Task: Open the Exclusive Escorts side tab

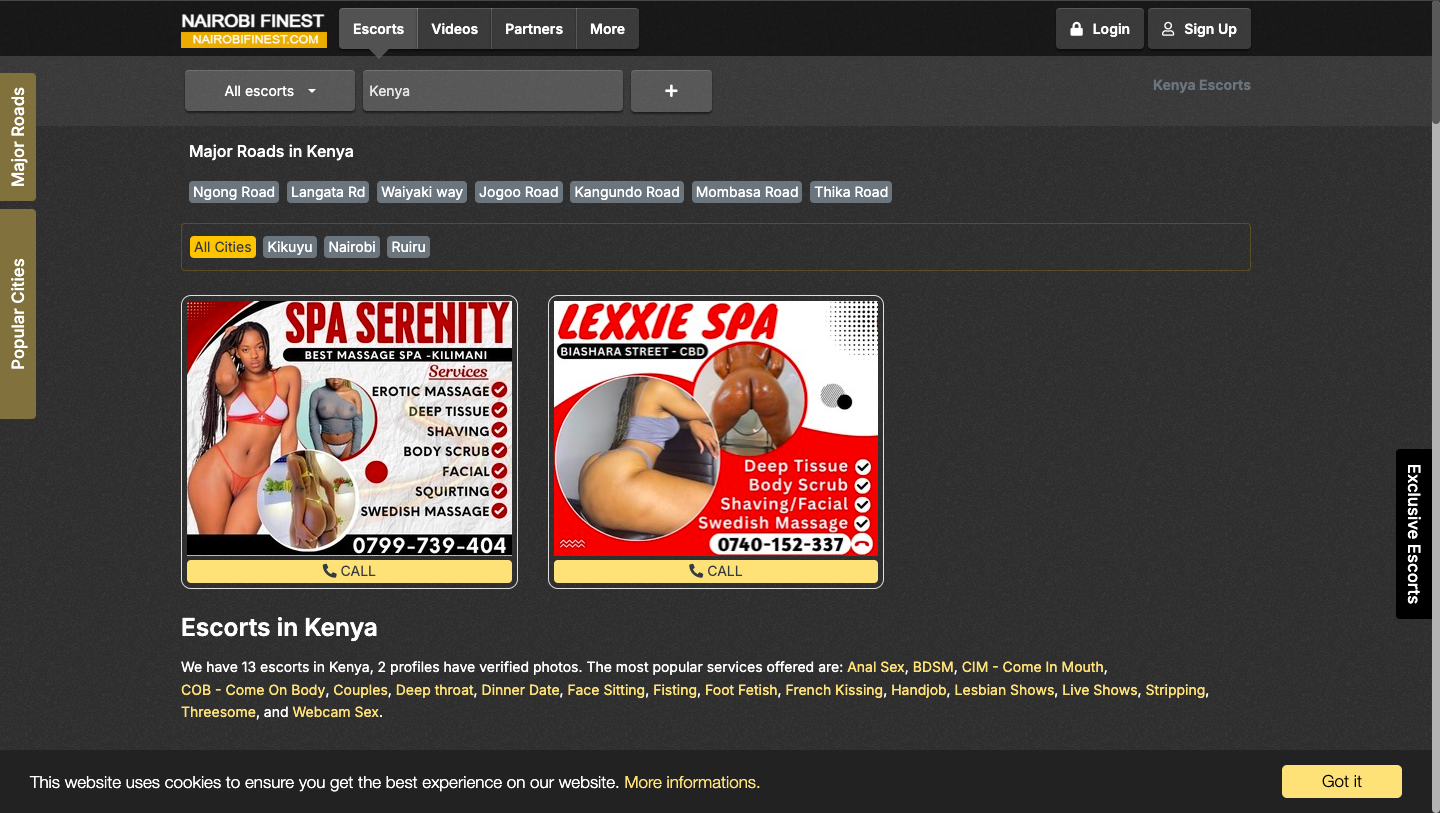Action: click(x=1413, y=533)
